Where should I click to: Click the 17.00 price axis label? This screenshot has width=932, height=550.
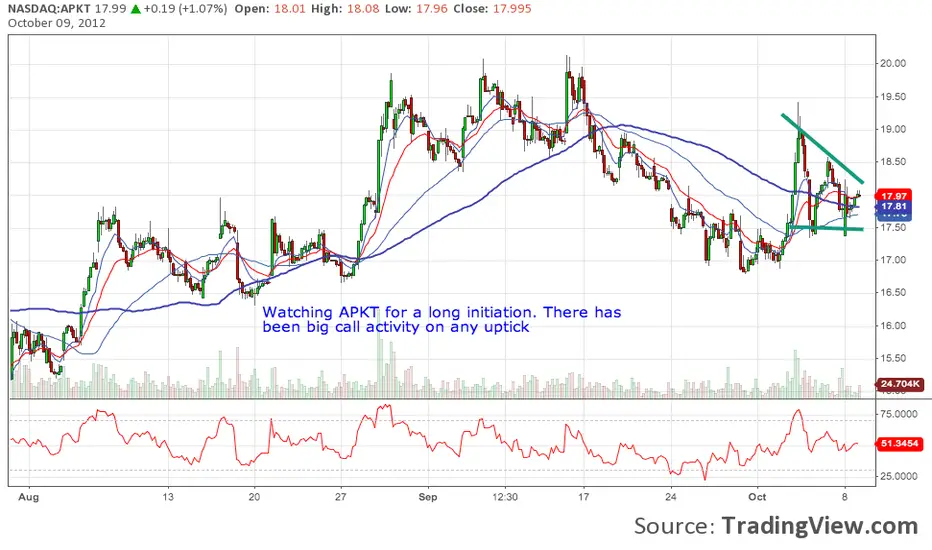coord(893,260)
